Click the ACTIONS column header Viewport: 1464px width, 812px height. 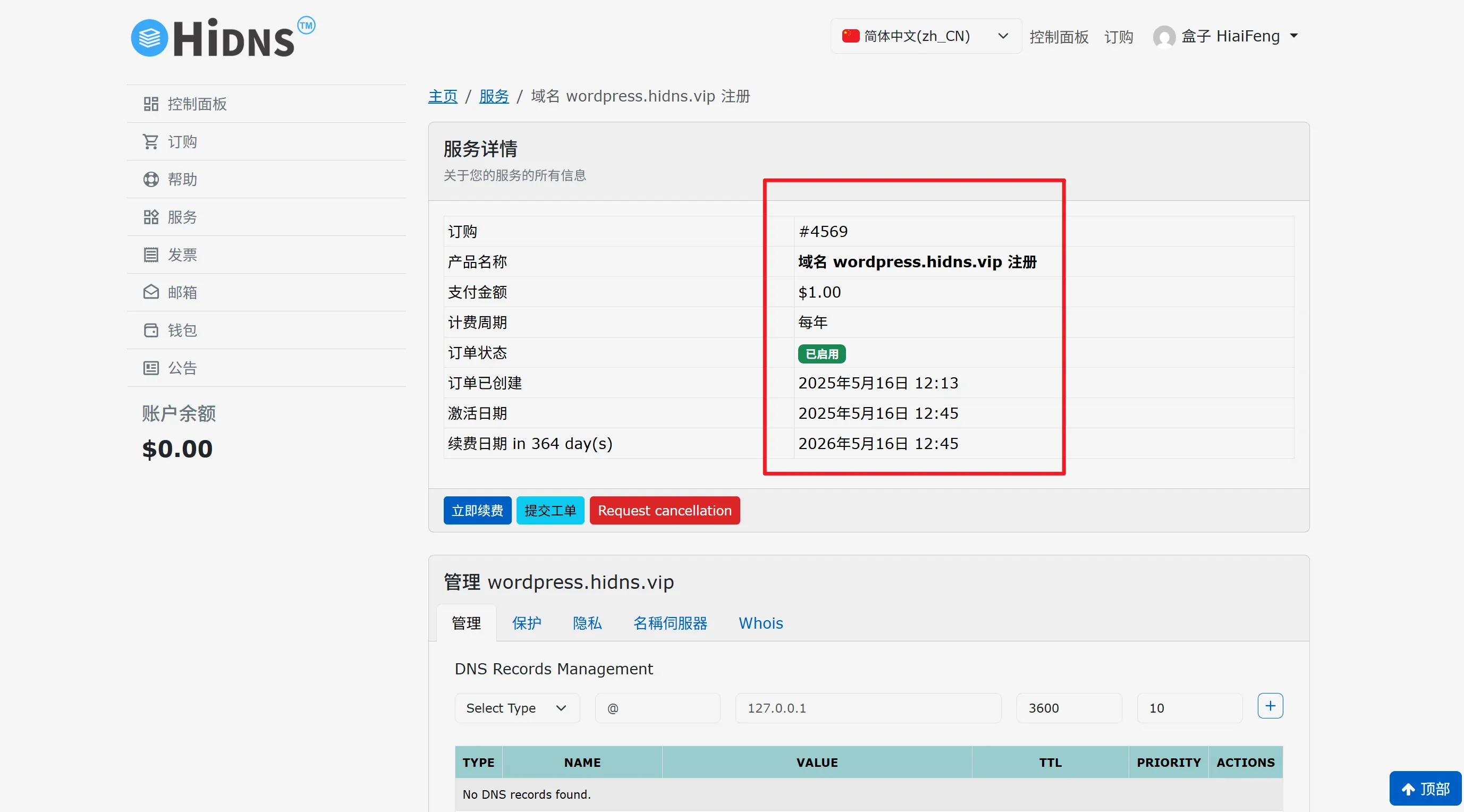(1246, 762)
